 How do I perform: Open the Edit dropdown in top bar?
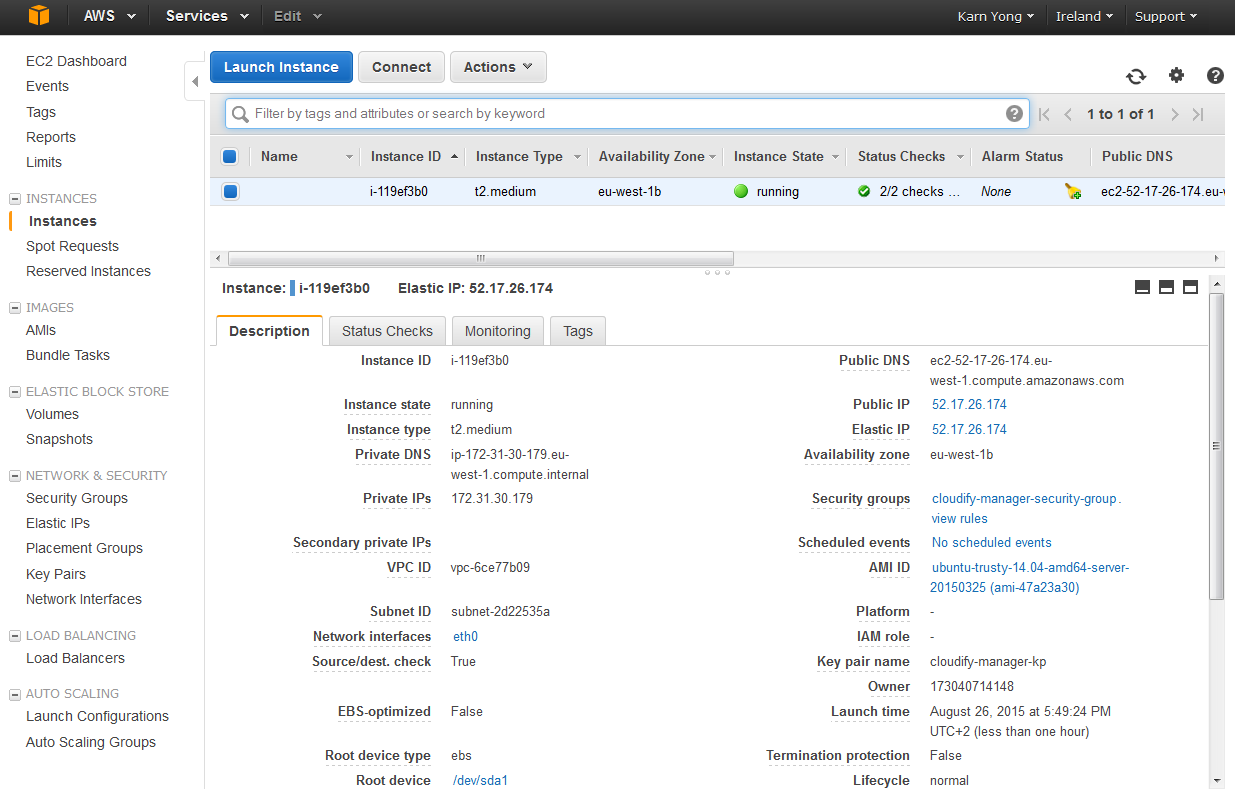pyautogui.click(x=298, y=16)
